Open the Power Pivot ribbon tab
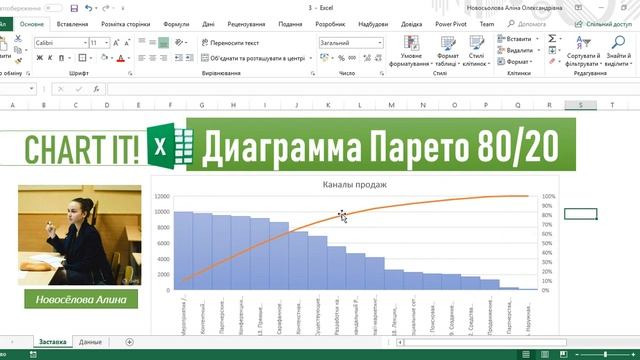Viewport: 640px width, 360px height. 451,24
